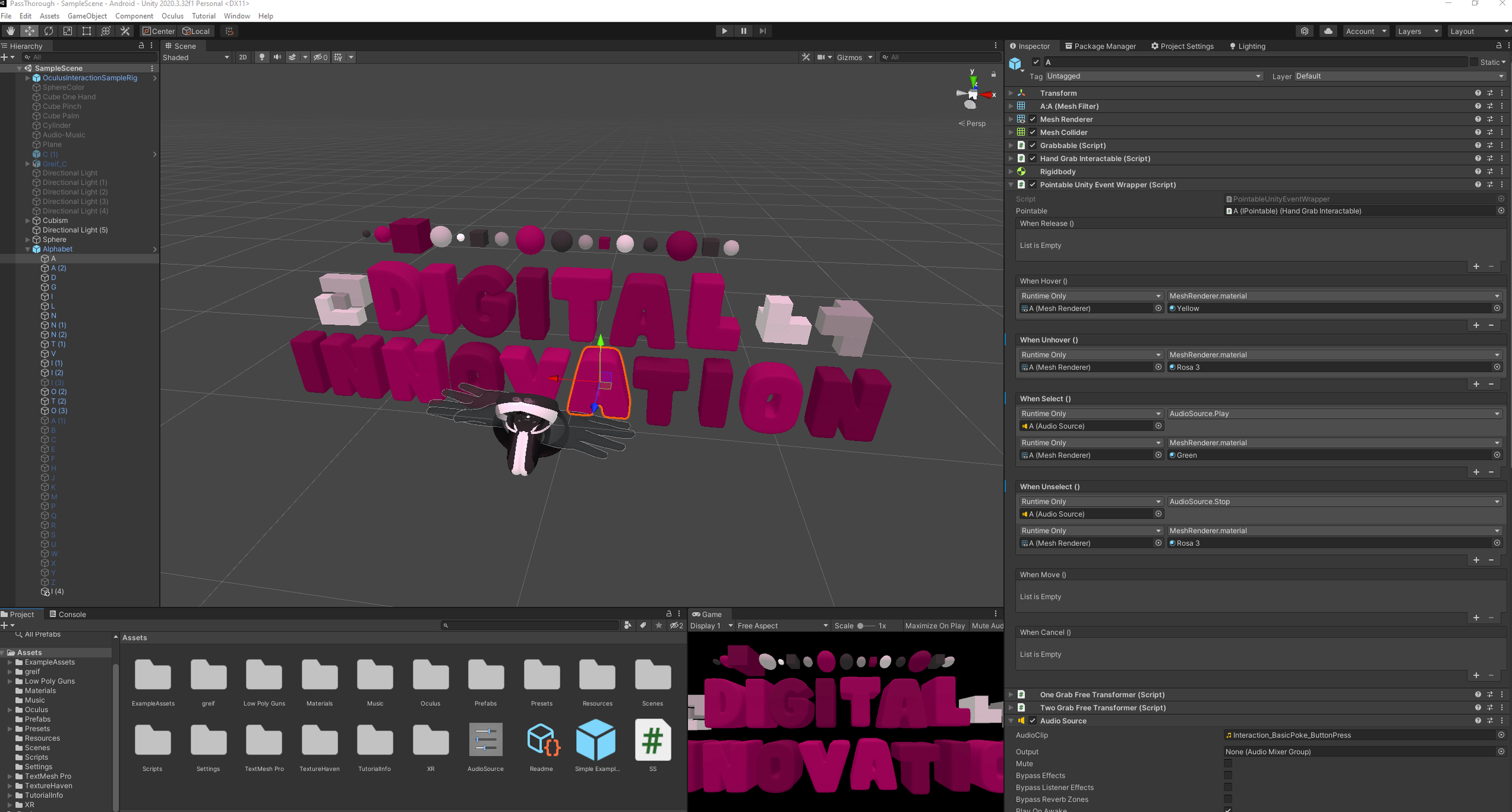The height and width of the screenshot is (812, 1512).
Task: Toggle the Mute checkbox in Audio Source
Action: pos(1228,764)
